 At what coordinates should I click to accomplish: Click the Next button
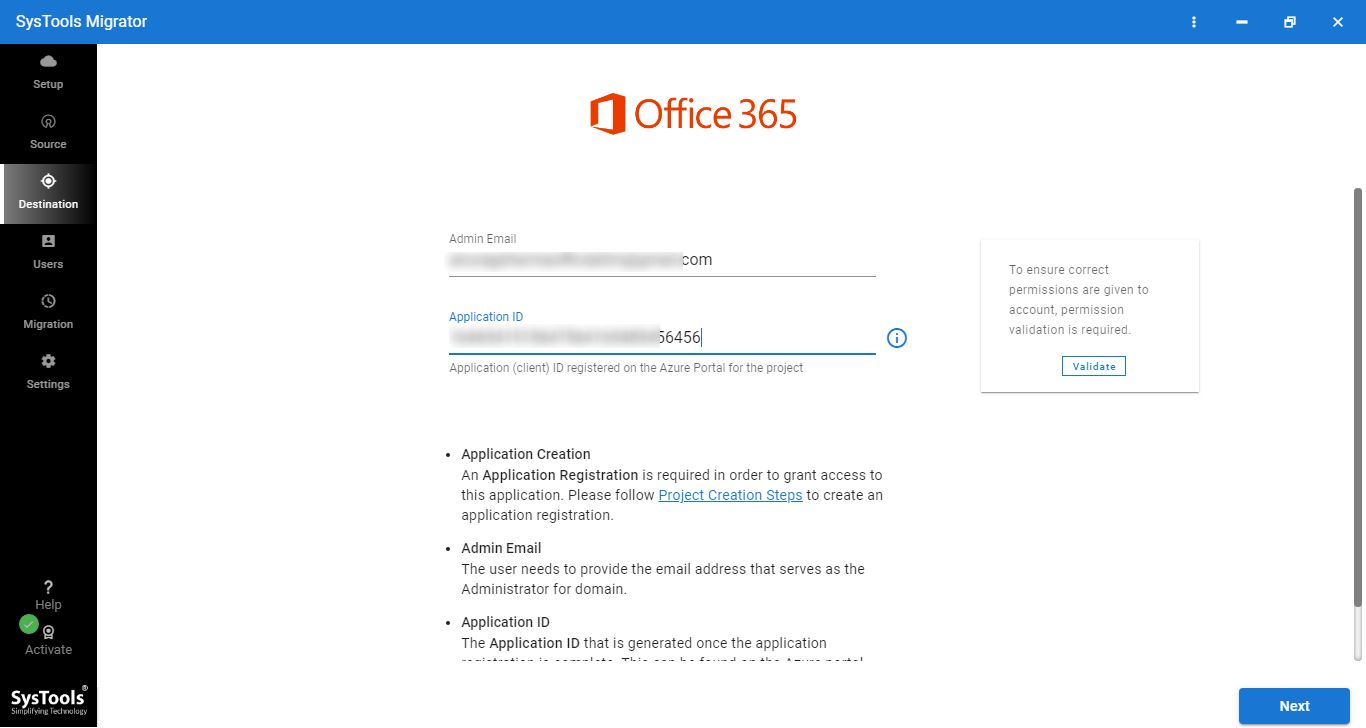(1294, 706)
